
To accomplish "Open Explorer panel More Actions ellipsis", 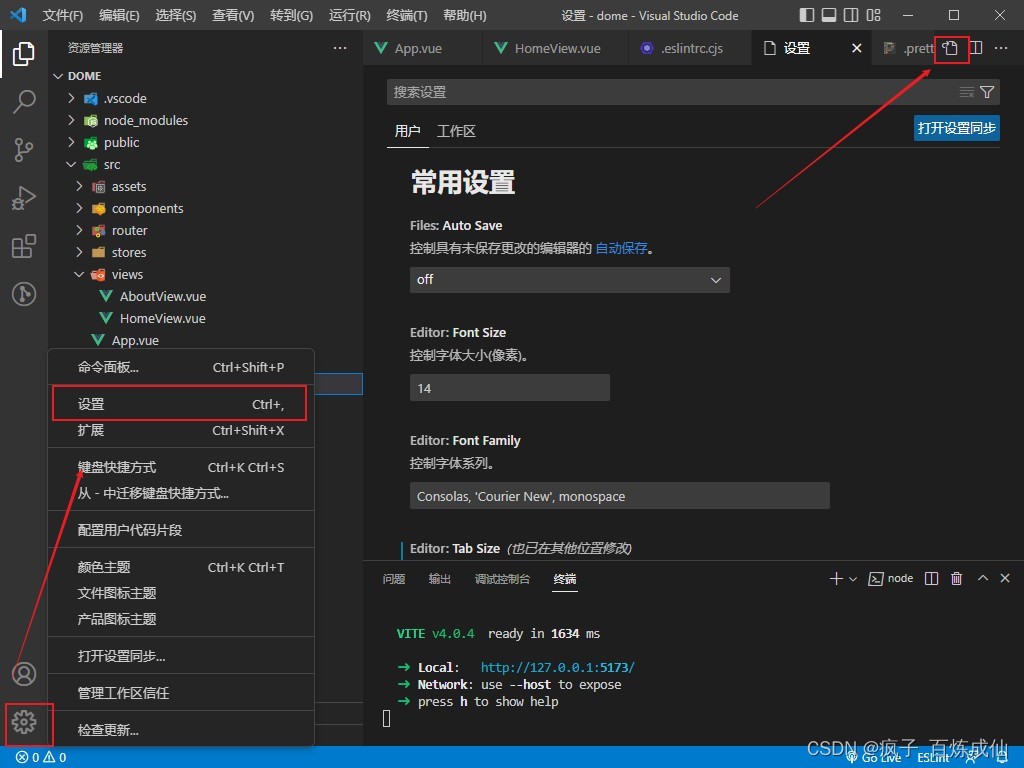I will click(x=340, y=48).
